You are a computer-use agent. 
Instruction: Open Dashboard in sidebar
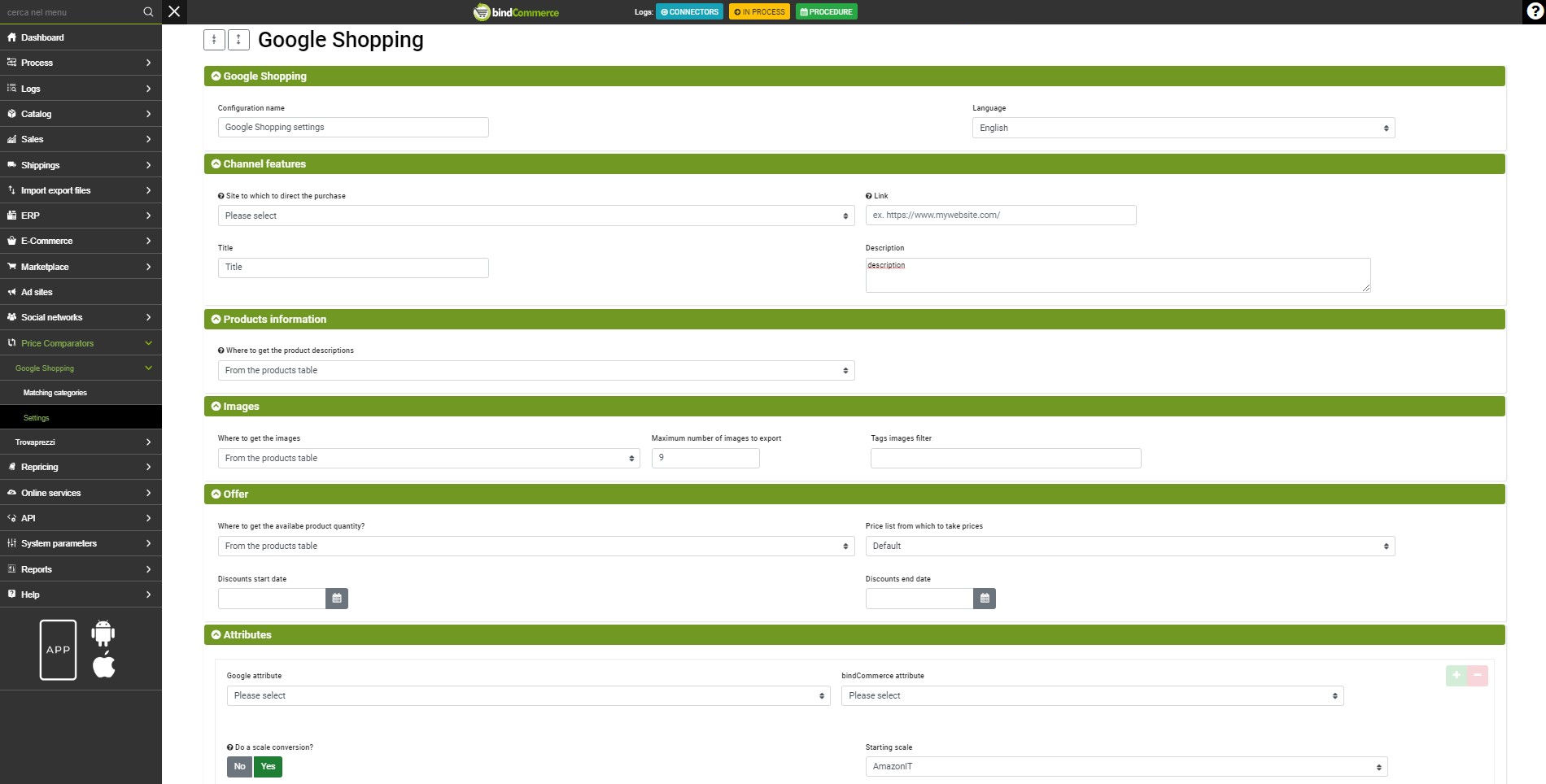pyautogui.click(x=81, y=37)
